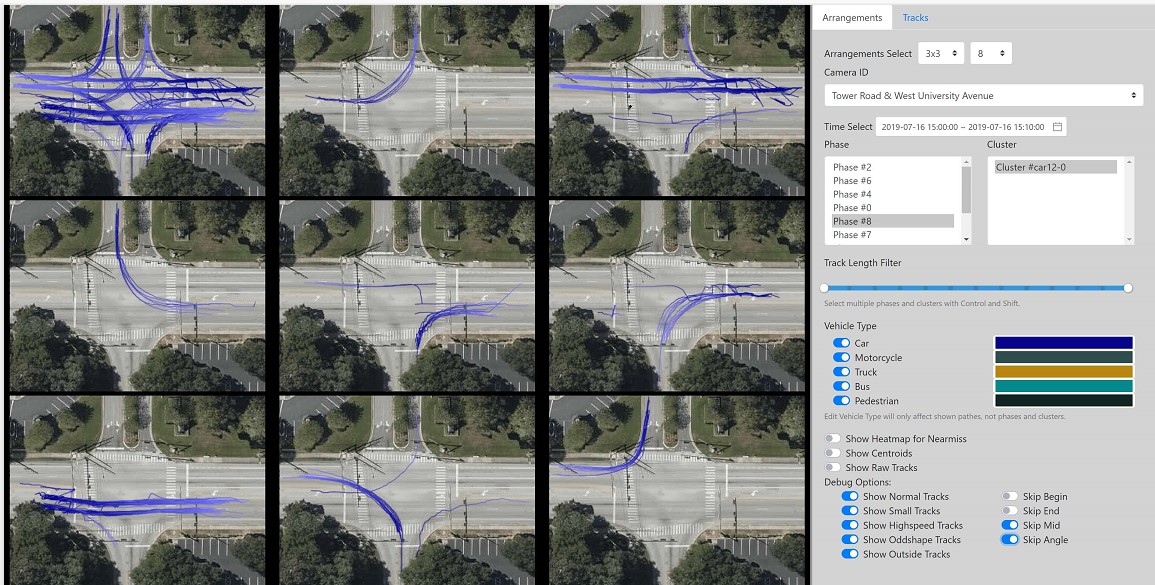Viewport: 1155px width, 585px height.
Task: Select Phase #2 in the Phase list
Action: 852,167
